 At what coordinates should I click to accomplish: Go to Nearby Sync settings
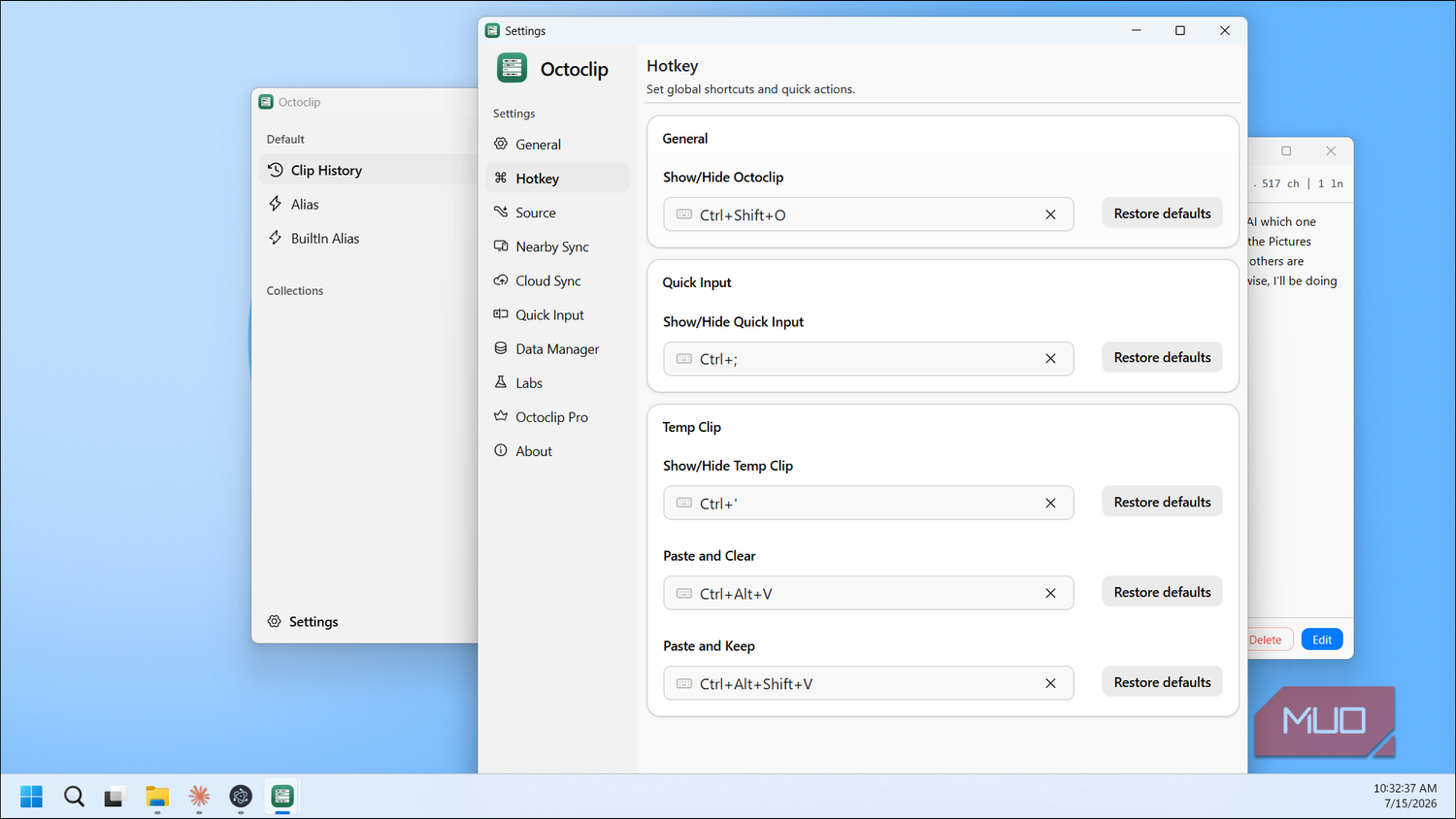point(557,246)
